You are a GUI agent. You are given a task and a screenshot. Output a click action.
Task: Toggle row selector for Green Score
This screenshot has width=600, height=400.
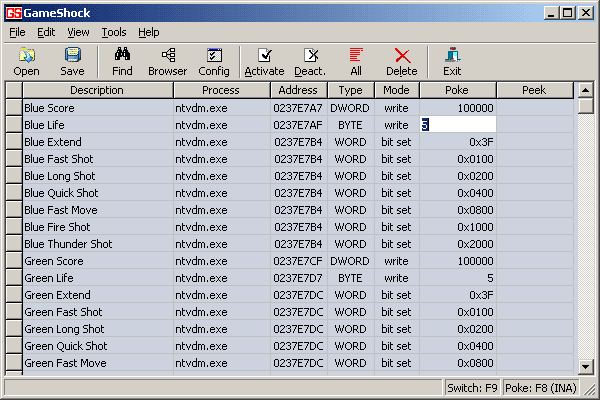14,260
